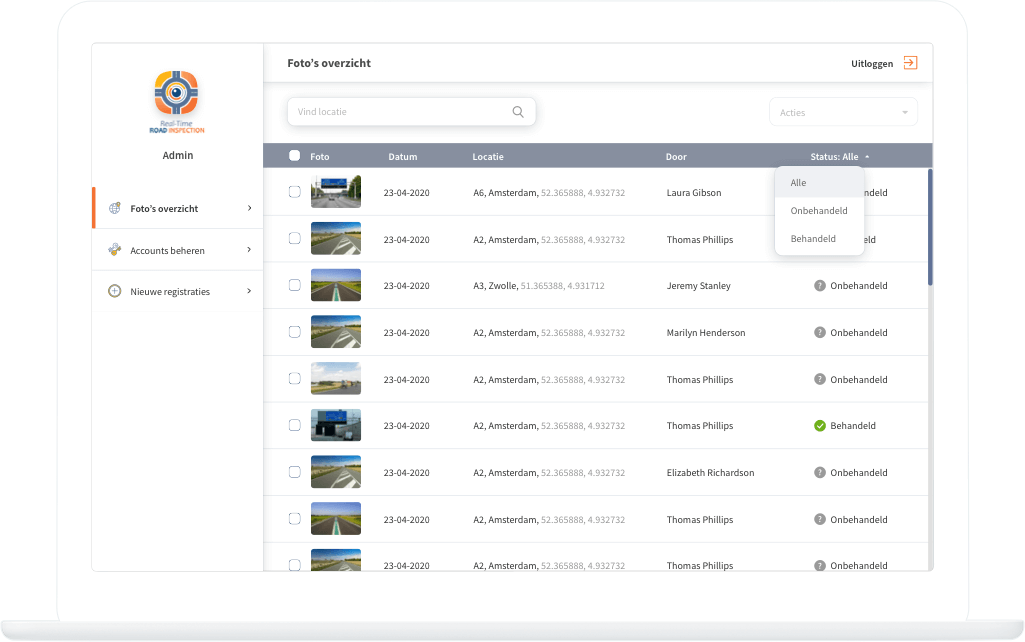This screenshot has width=1025, height=642.
Task: Click the name Jeremy Stanley
Action: pos(698,286)
